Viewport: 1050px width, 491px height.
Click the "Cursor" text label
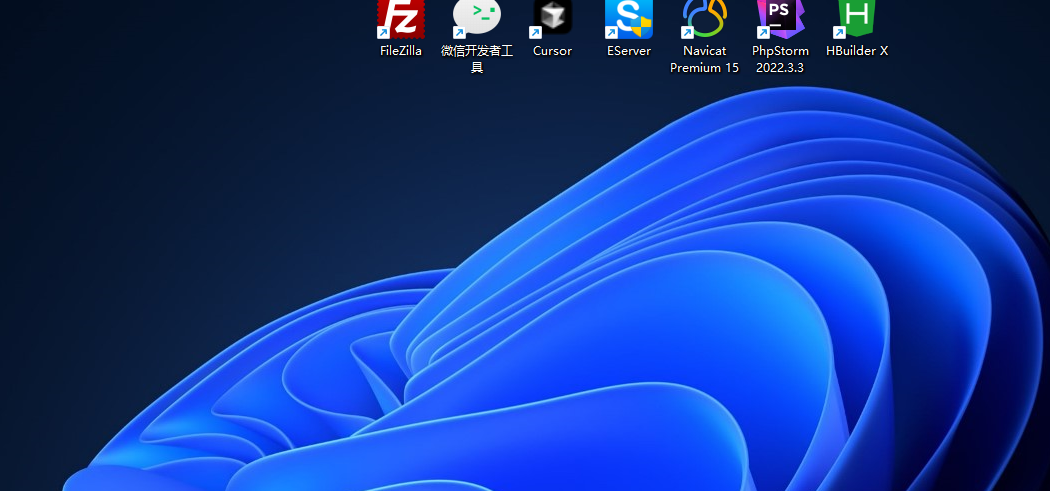552,51
